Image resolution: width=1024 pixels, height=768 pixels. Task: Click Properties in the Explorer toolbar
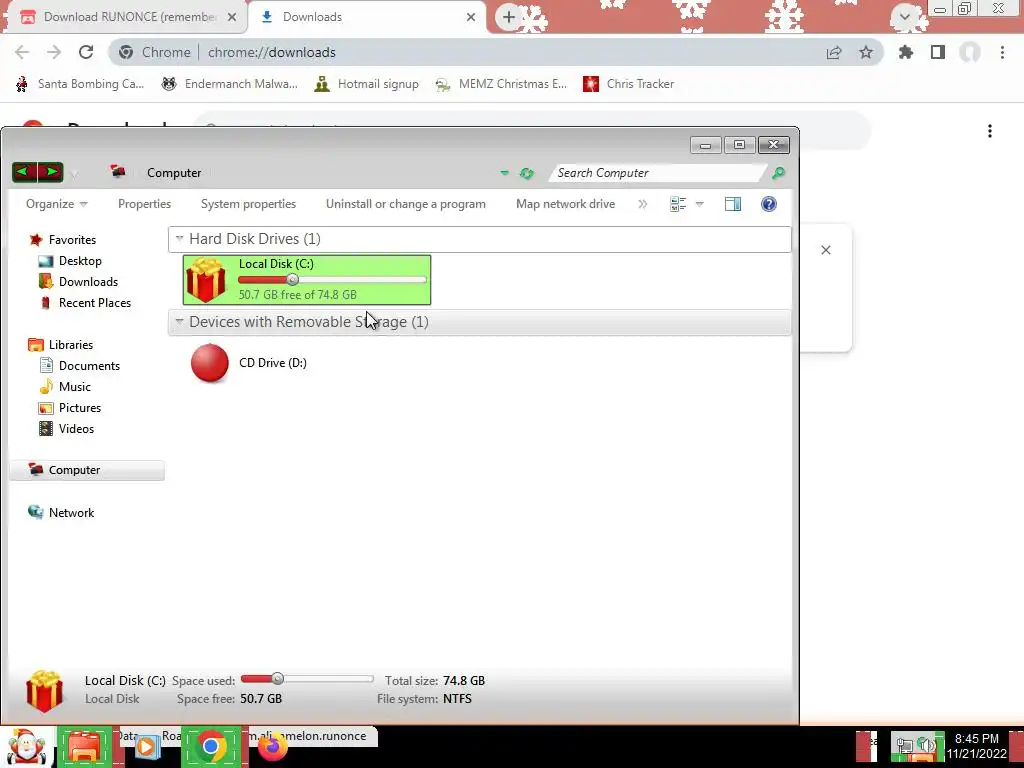(144, 204)
